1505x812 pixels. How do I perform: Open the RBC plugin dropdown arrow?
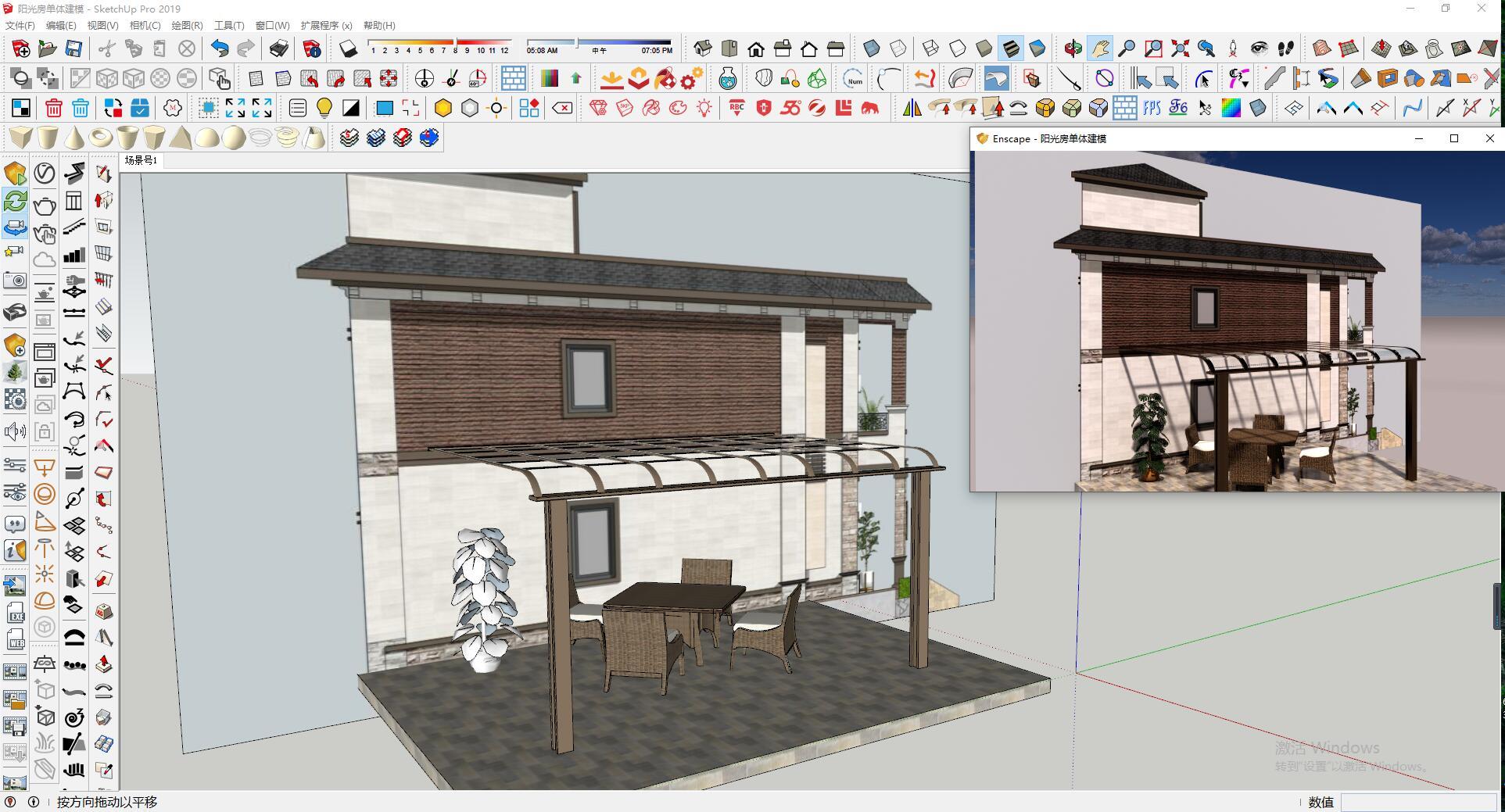point(739,114)
